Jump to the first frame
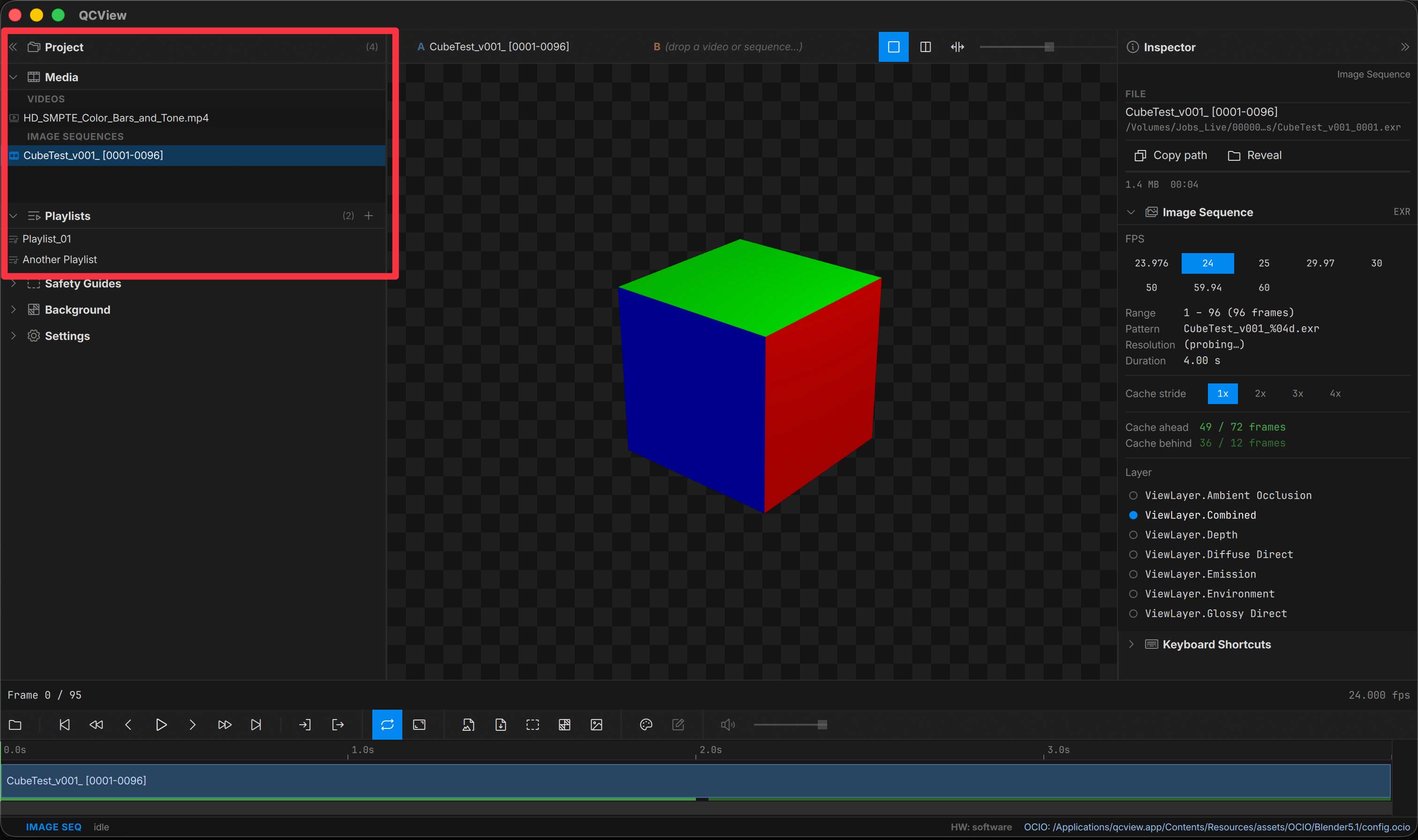The height and width of the screenshot is (840, 1418). (65, 725)
